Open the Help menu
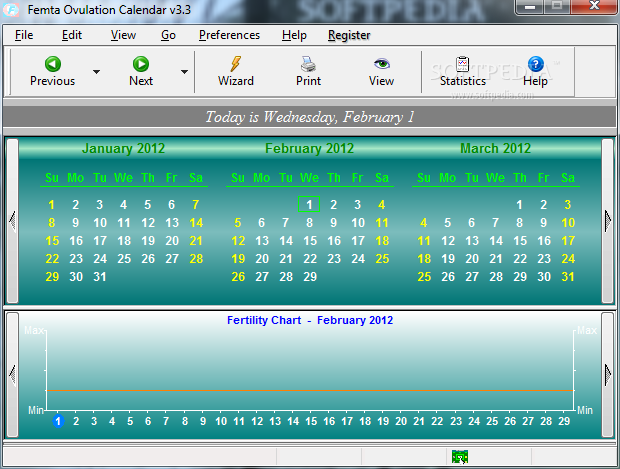 tap(294, 35)
